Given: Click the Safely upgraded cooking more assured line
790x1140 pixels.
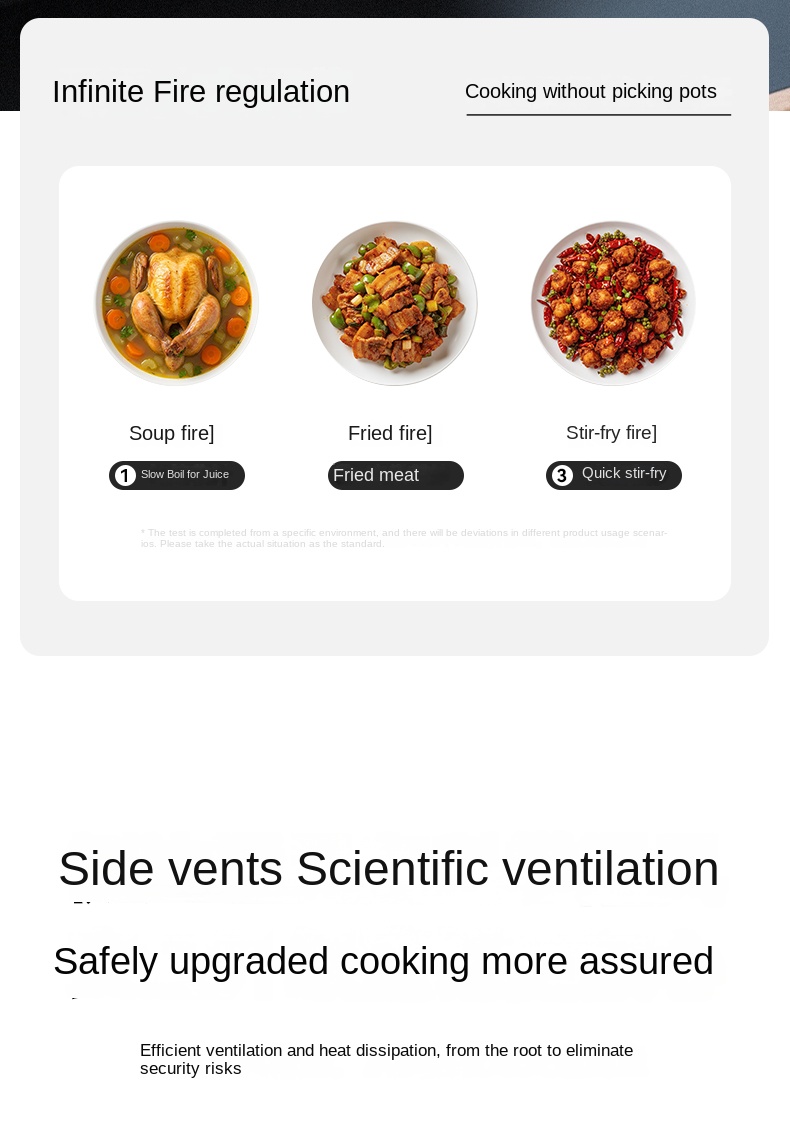Looking at the screenshot, I should (383, 961).
